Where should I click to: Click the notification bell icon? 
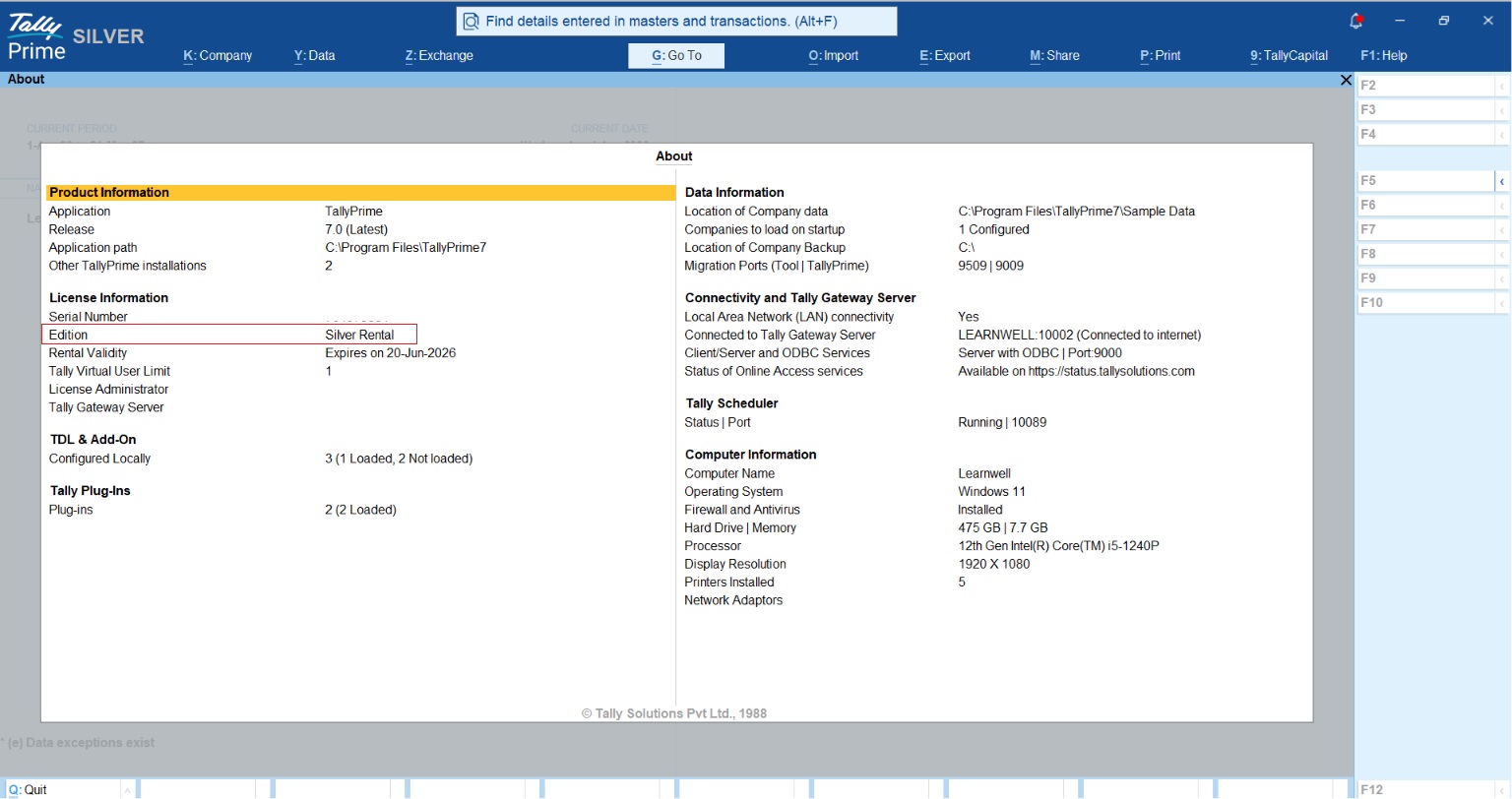click(x=1355, y=21)
